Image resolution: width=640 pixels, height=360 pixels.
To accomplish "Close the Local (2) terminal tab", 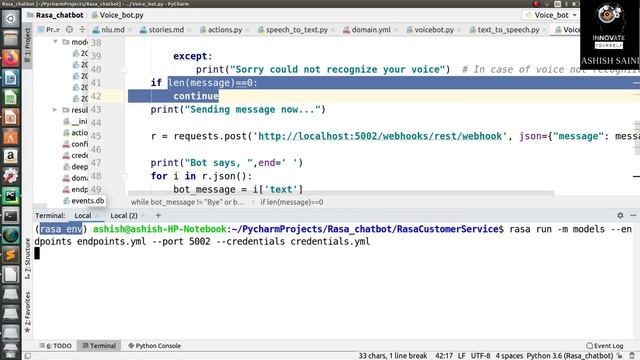I will coord(143,216).
